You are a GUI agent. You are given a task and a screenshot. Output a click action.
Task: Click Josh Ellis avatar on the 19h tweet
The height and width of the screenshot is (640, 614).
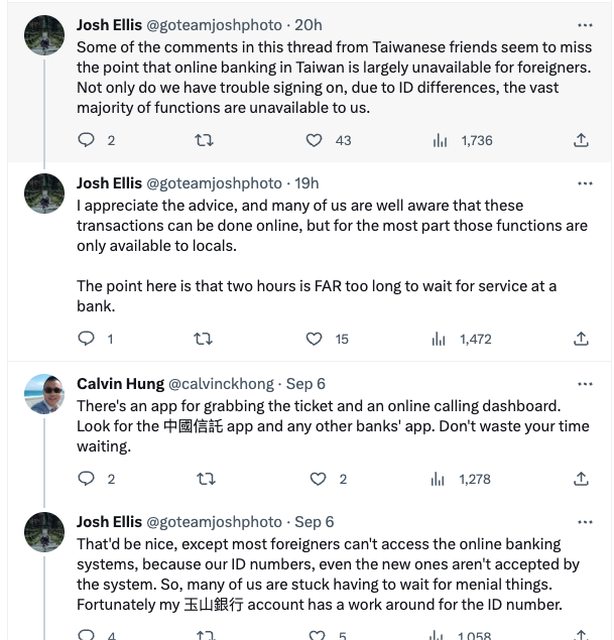click(44, 193)
